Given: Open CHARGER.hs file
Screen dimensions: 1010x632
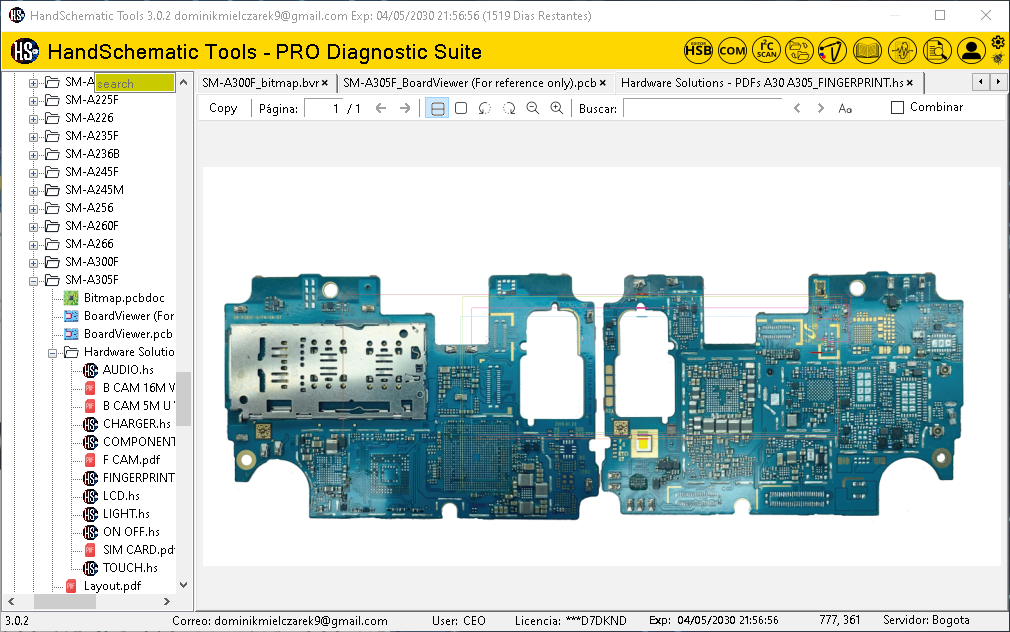Looking at the screenshot, I should 137,424.
